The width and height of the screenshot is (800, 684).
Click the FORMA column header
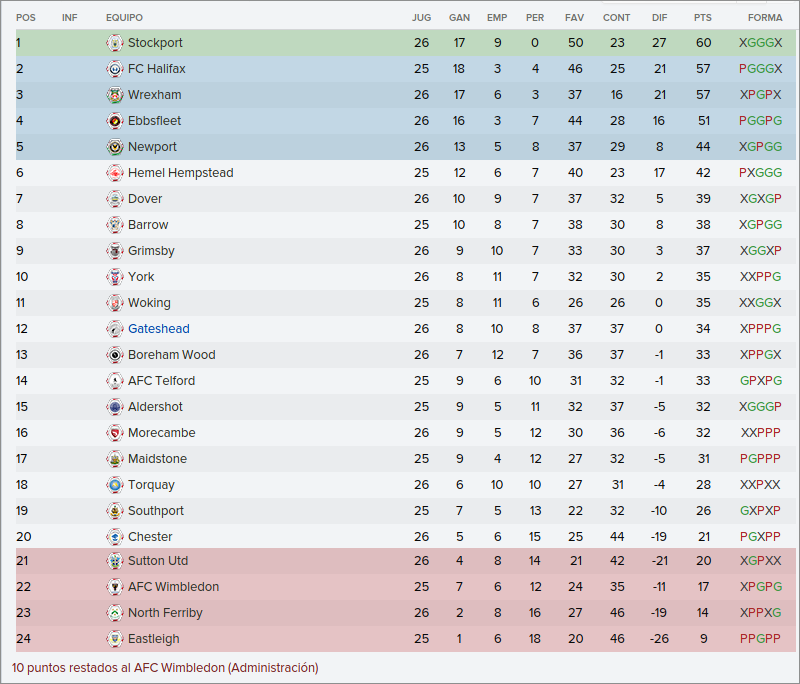[765, 18]
